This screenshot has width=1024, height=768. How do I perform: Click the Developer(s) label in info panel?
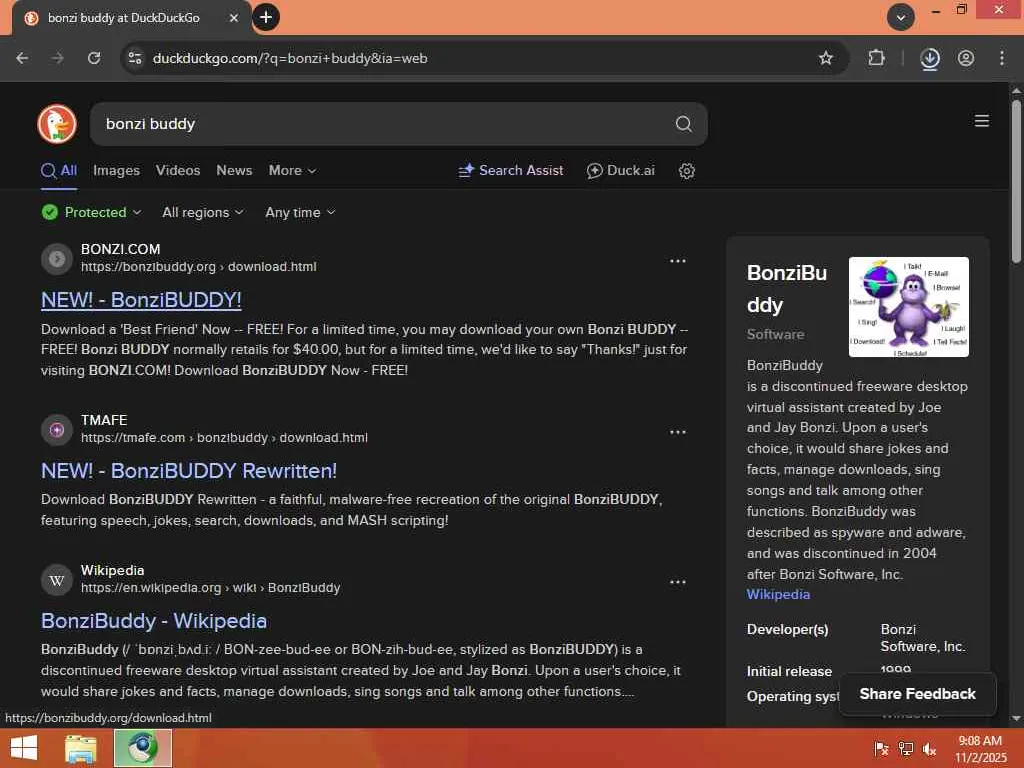(x=787, y=630)
